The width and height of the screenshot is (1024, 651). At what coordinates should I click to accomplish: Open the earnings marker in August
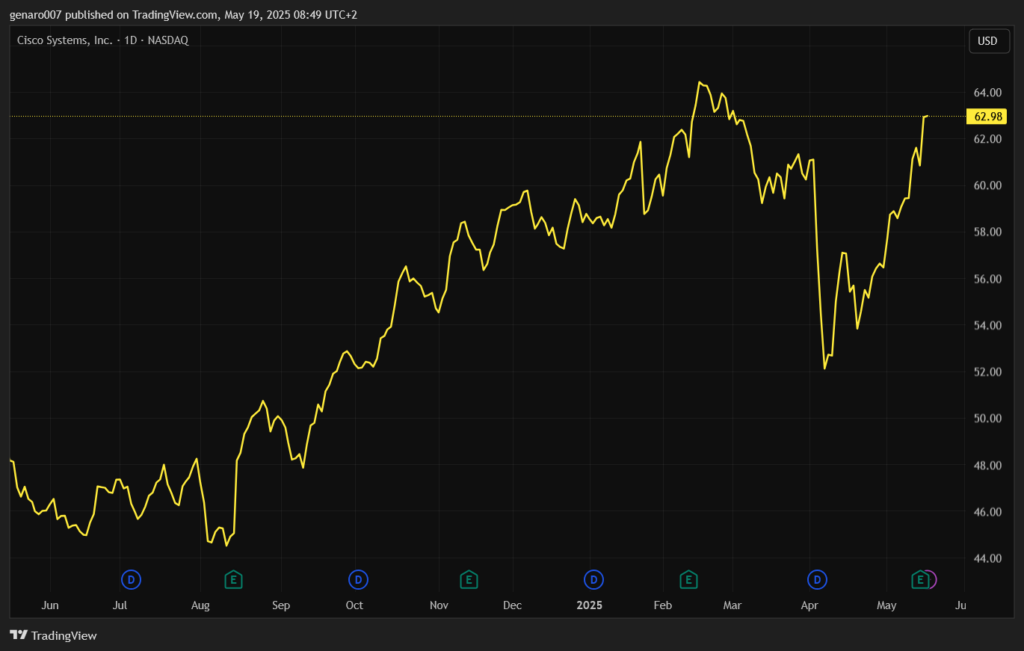[233, 579]
